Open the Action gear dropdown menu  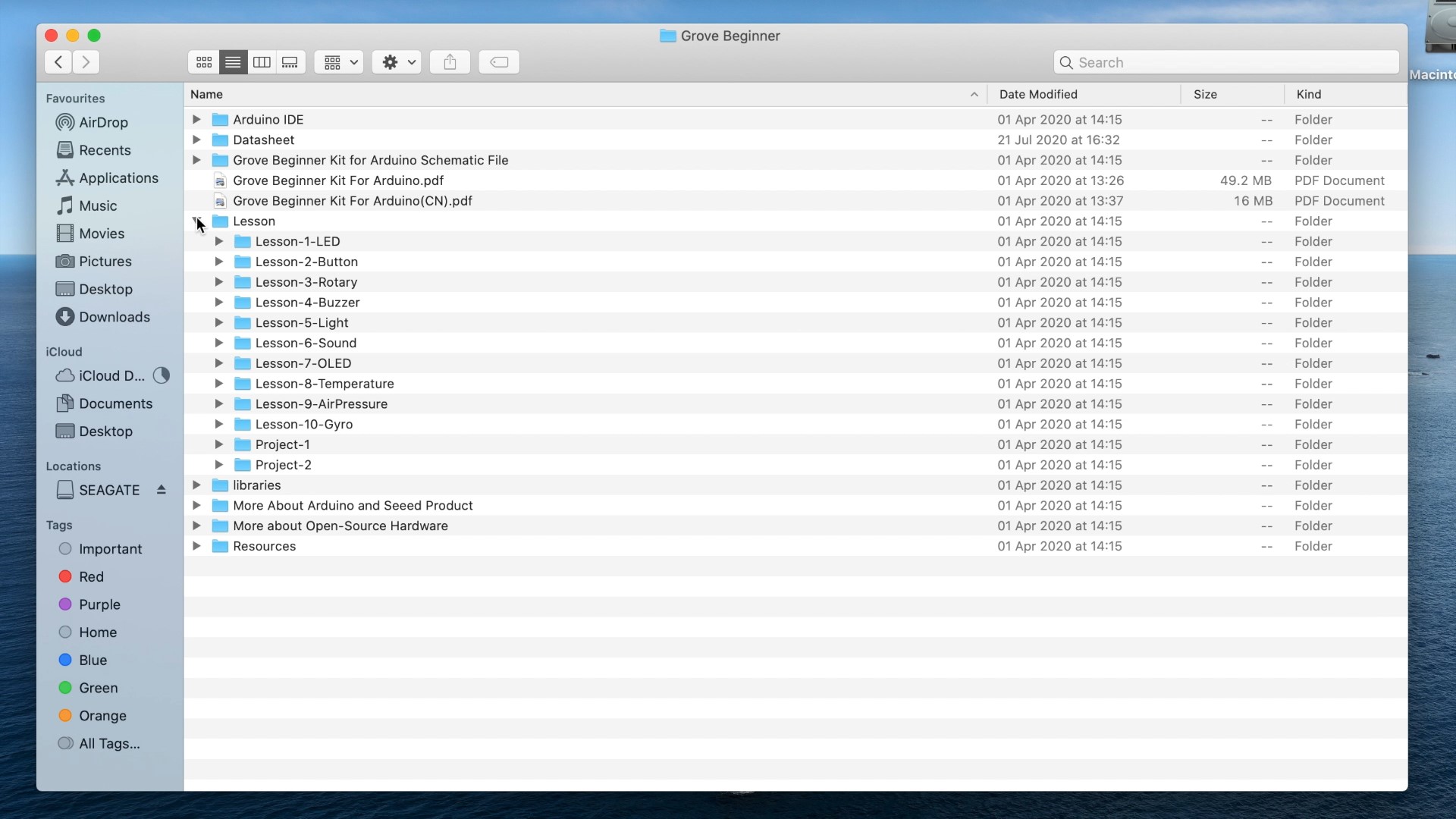coord(397,62)
